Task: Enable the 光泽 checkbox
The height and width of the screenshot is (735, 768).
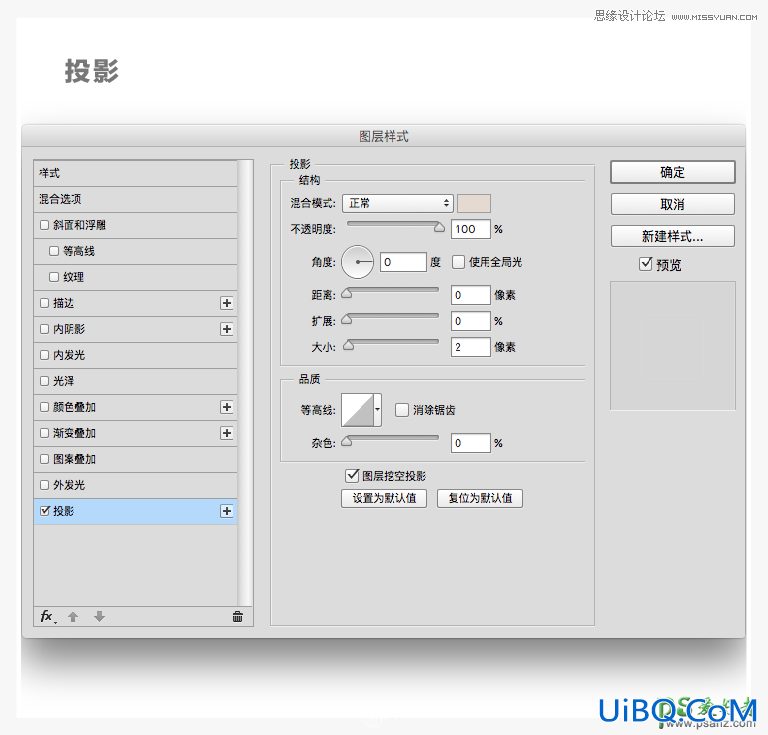Action: pyautogui.click(x=45, y=381)
